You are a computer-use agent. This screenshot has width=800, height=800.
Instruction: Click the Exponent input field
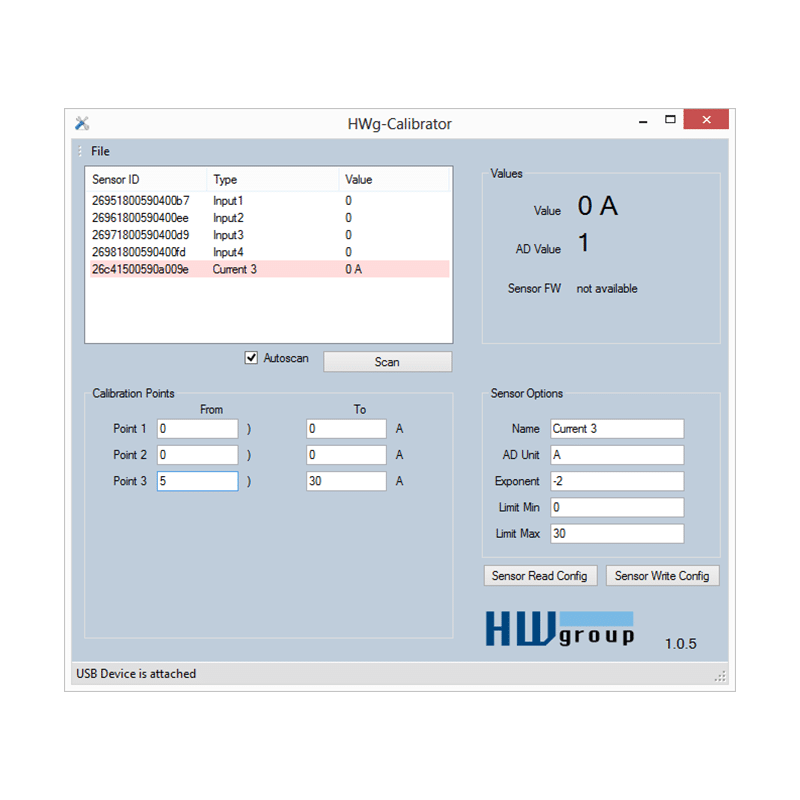point(617,481)
